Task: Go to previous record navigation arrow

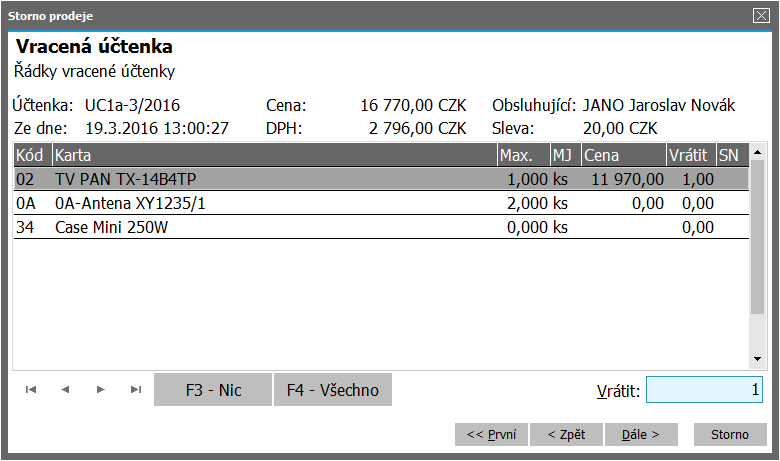Action: tap(65, 390)
